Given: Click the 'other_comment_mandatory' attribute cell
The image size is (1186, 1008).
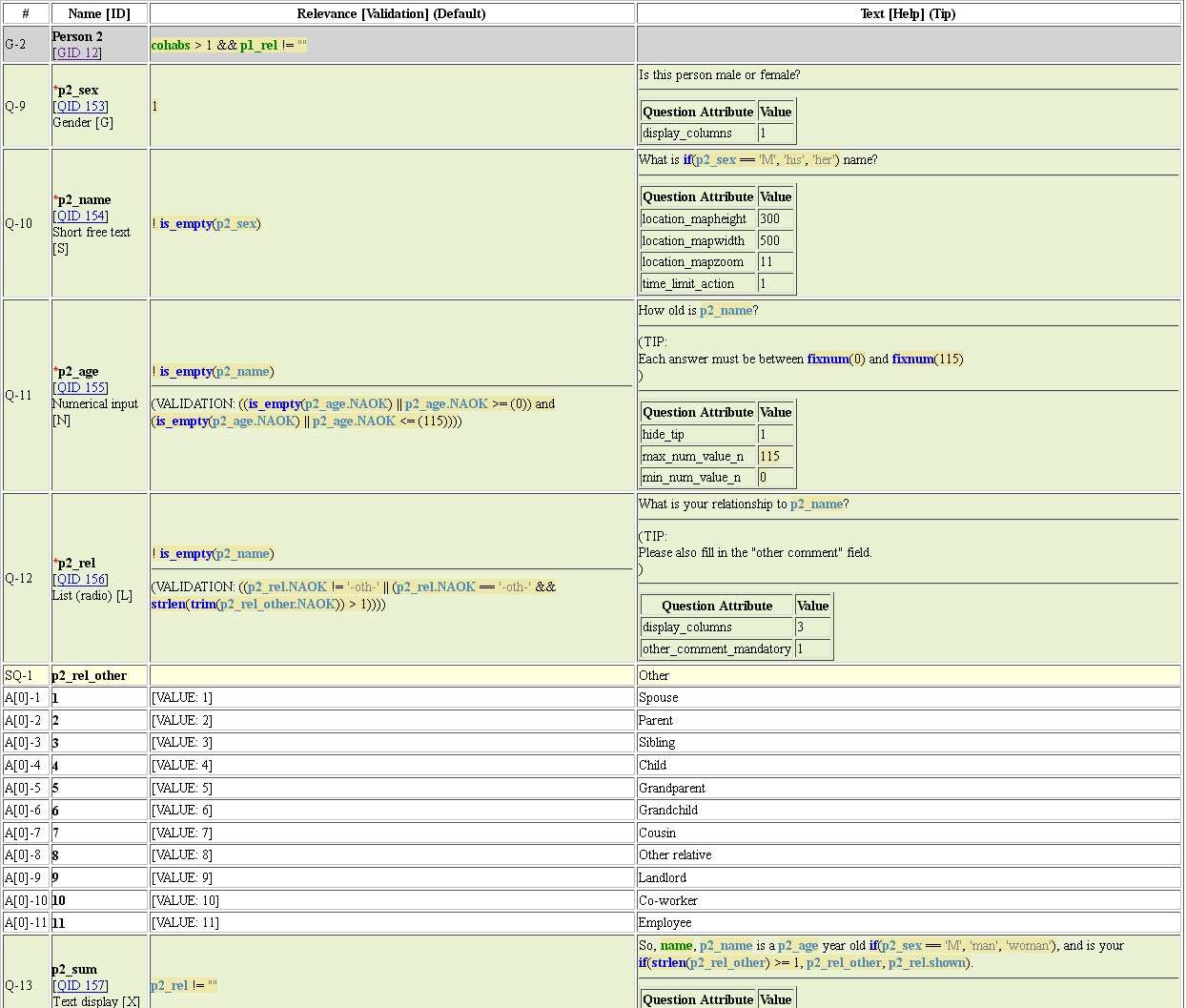Looking at the screenshot, I should pos(716,649).
